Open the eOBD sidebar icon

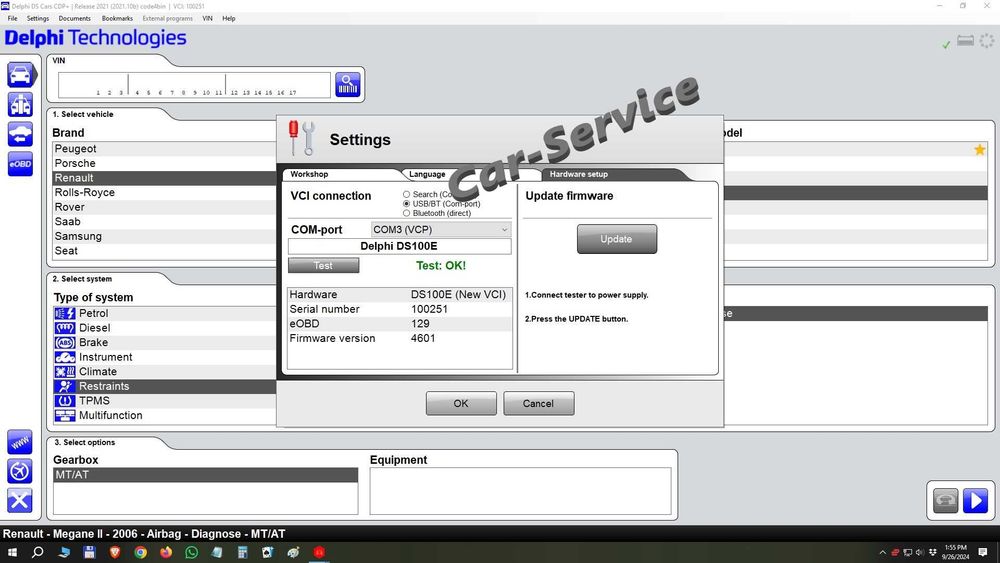(20, 164)
